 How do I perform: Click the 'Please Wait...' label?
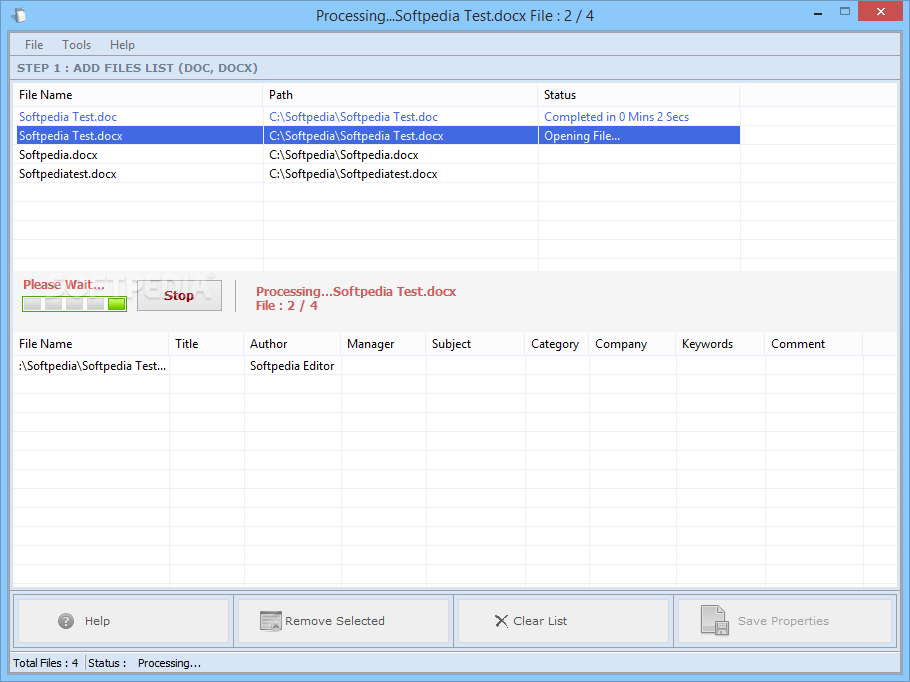point(64,284)
